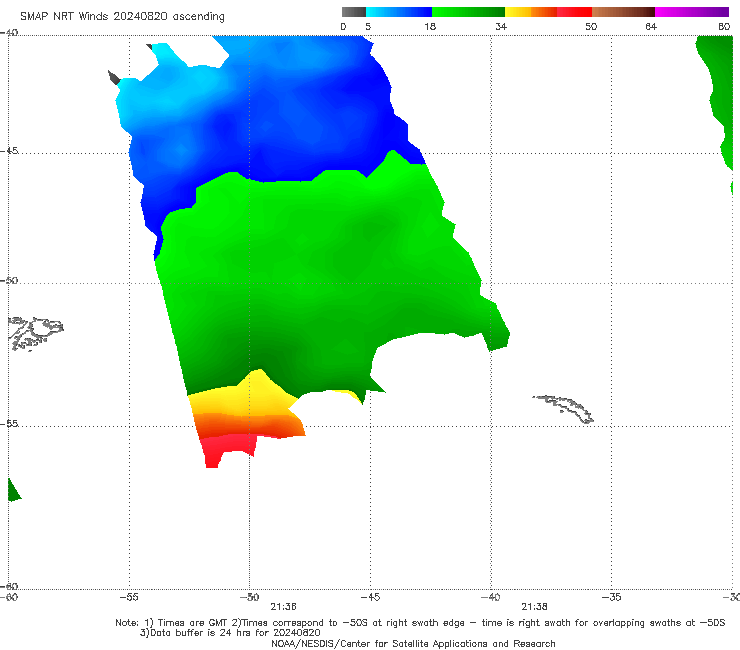Viewport: 740px width, 650px height.
Task: Click the title 'SMAP NRT Winds 20240820 ascending'
Action: (122, 17)
